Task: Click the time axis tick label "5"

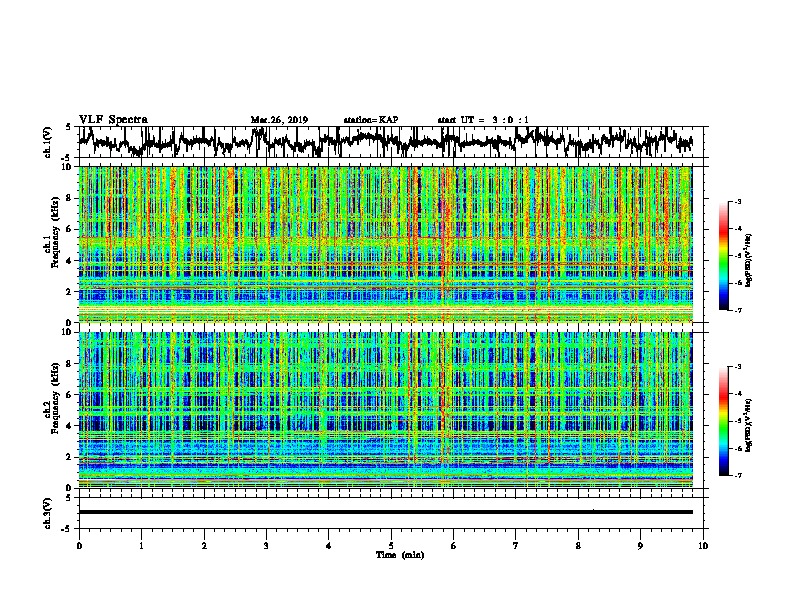Action: click(391, 546)
